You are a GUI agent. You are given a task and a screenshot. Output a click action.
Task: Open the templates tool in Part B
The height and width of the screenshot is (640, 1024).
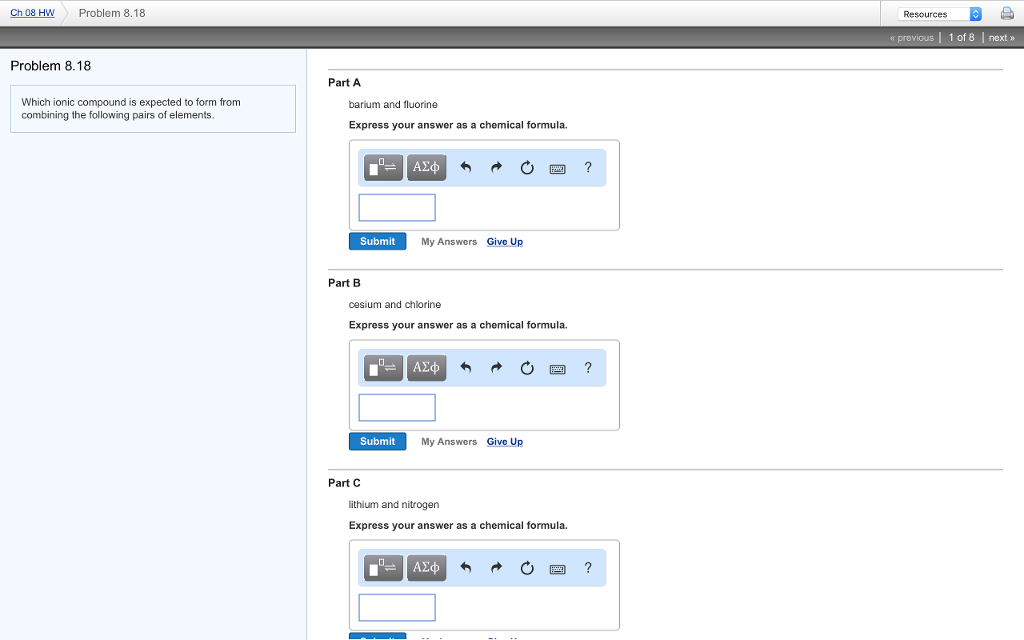383,368
